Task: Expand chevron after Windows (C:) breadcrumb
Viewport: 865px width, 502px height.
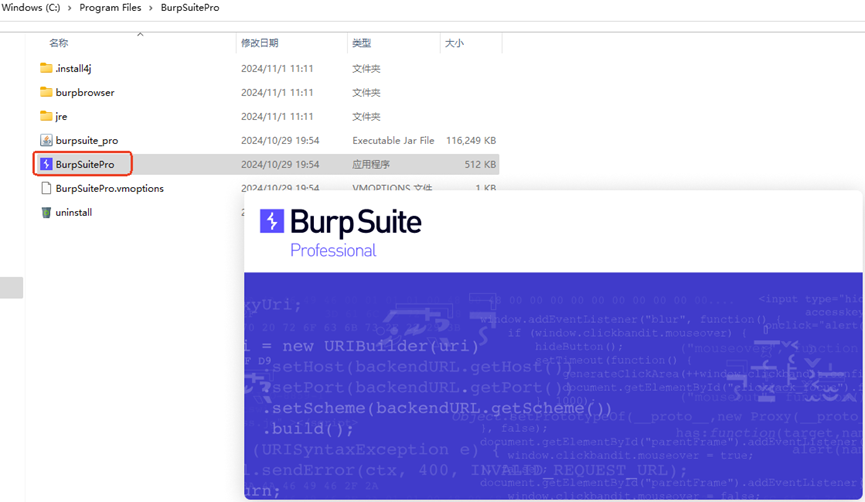Action: tap(70, 8)
